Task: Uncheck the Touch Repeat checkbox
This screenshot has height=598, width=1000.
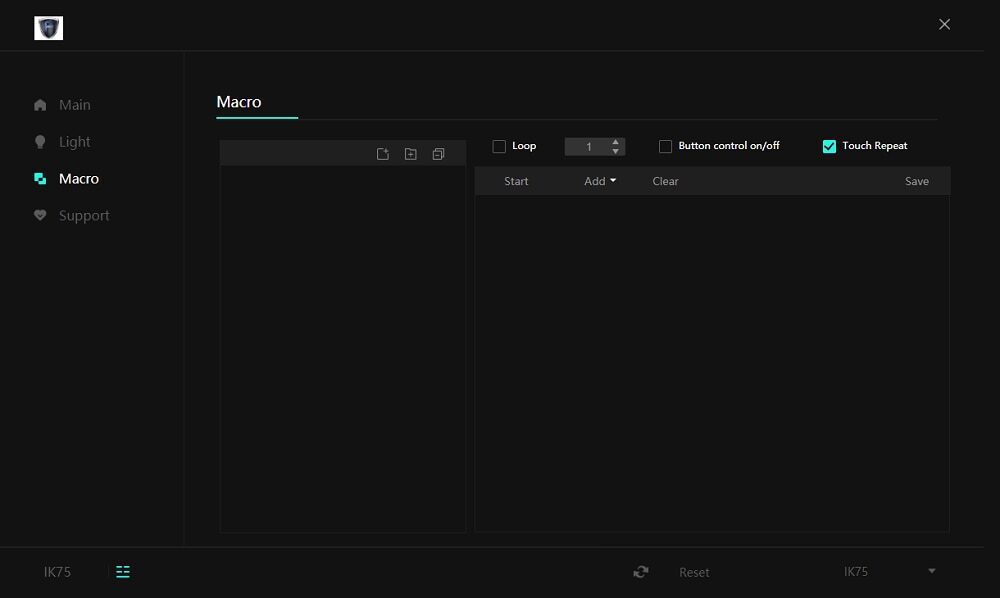Action: [829, 147]
